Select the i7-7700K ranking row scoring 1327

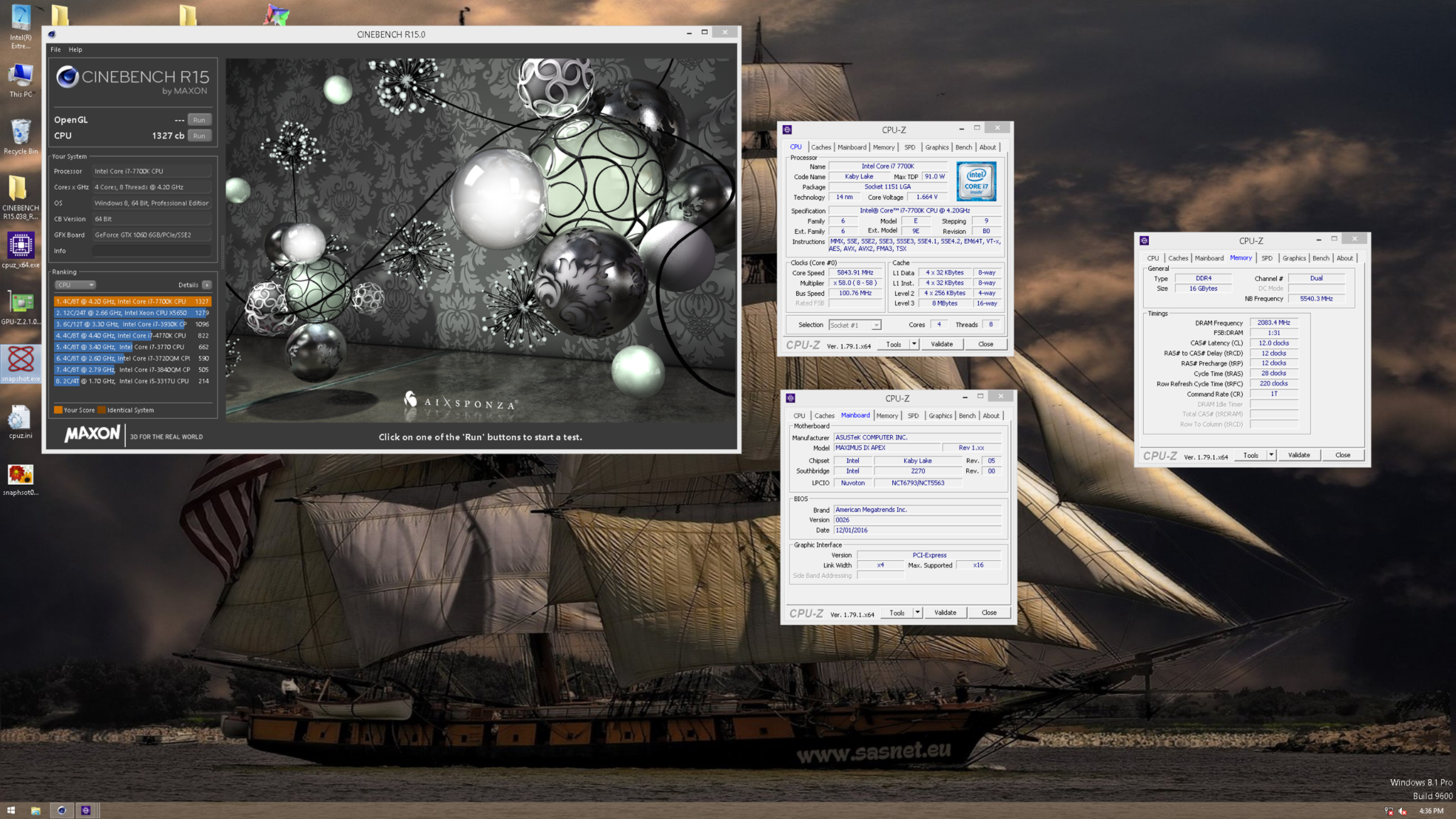pos(133,301)
